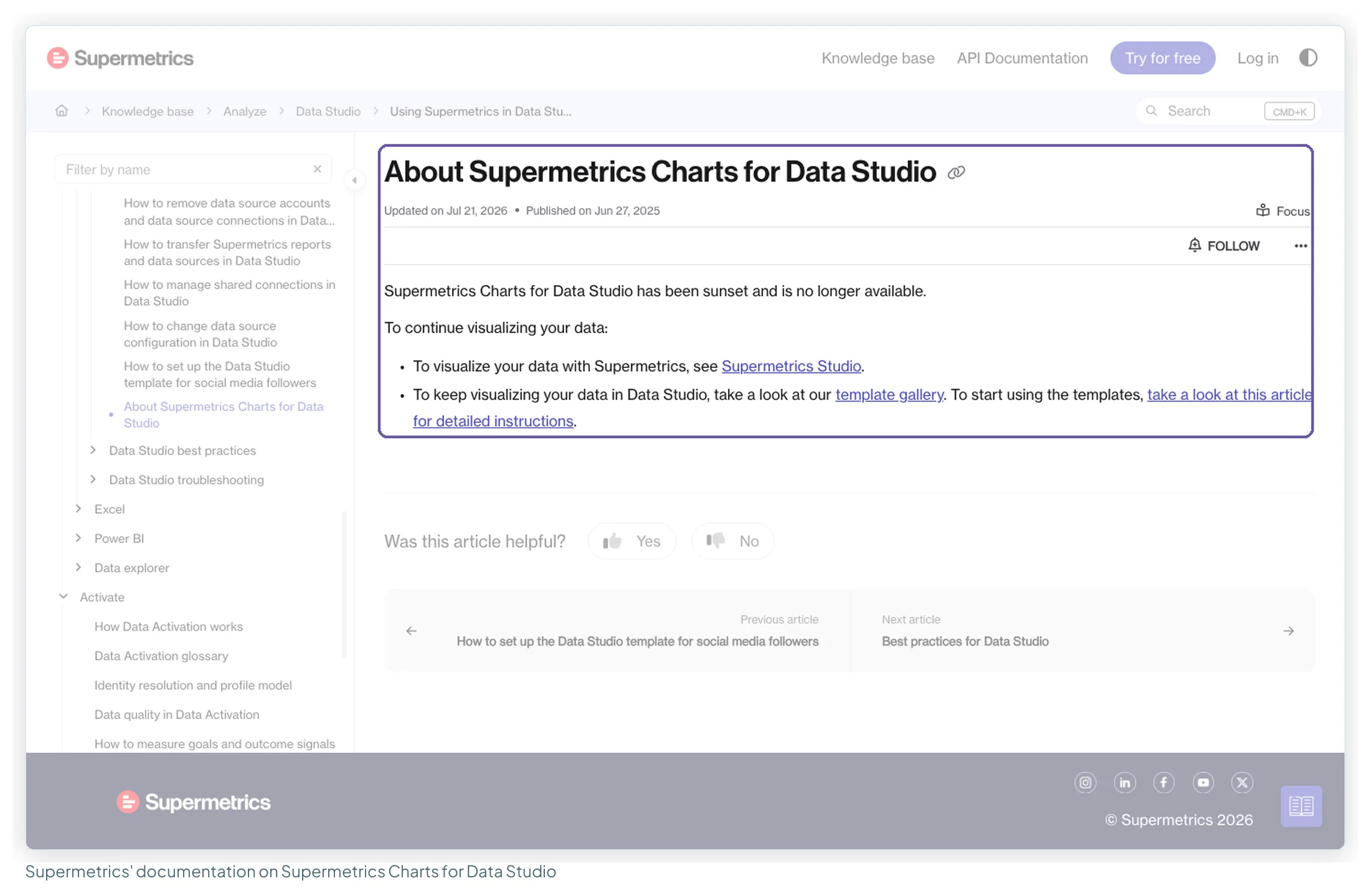Open API Documentation in top navigation
The height and width of the screenshot is (896, 1370).
pos(1022,58)
